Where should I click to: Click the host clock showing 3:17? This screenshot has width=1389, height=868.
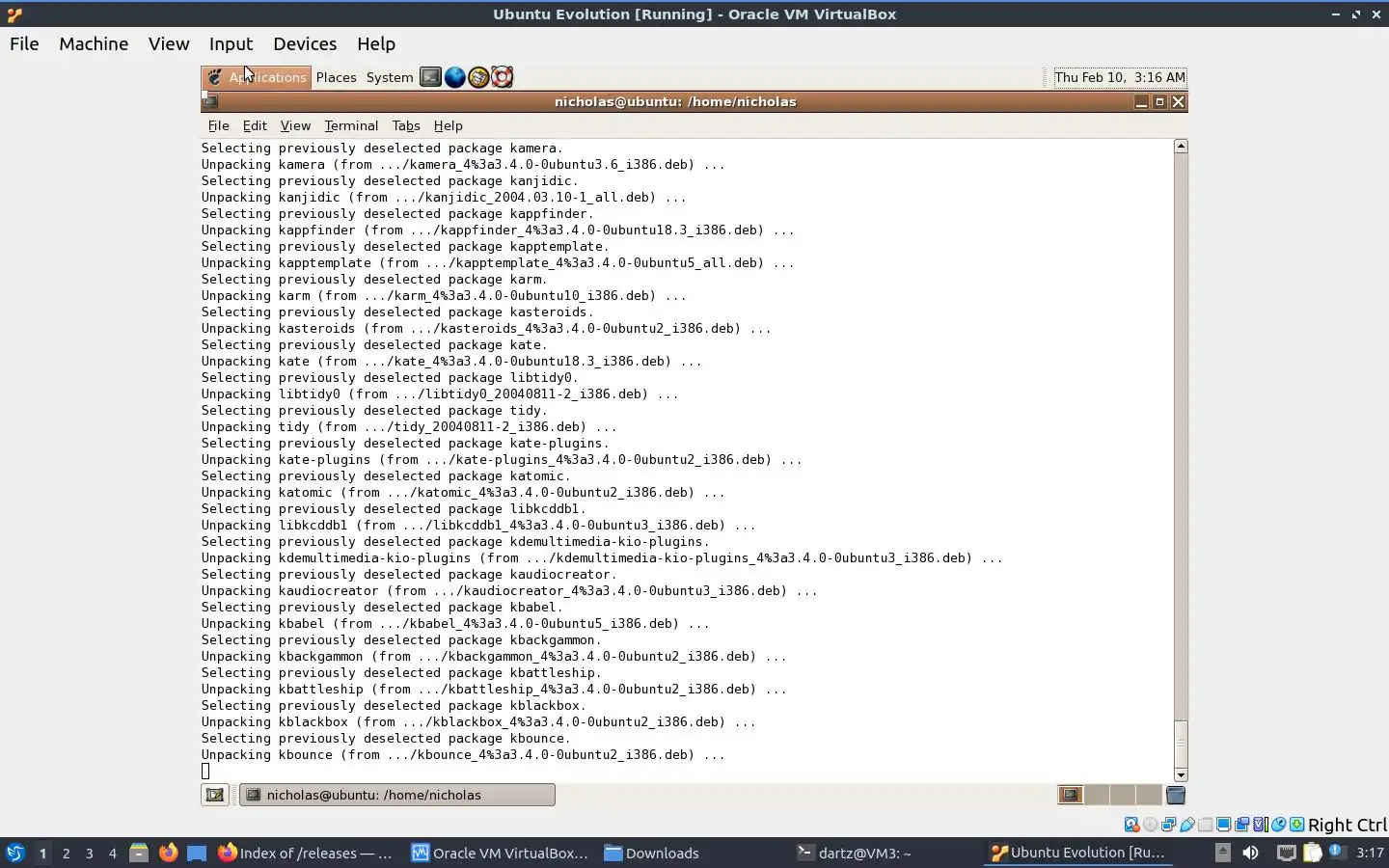click(1370, 853)
